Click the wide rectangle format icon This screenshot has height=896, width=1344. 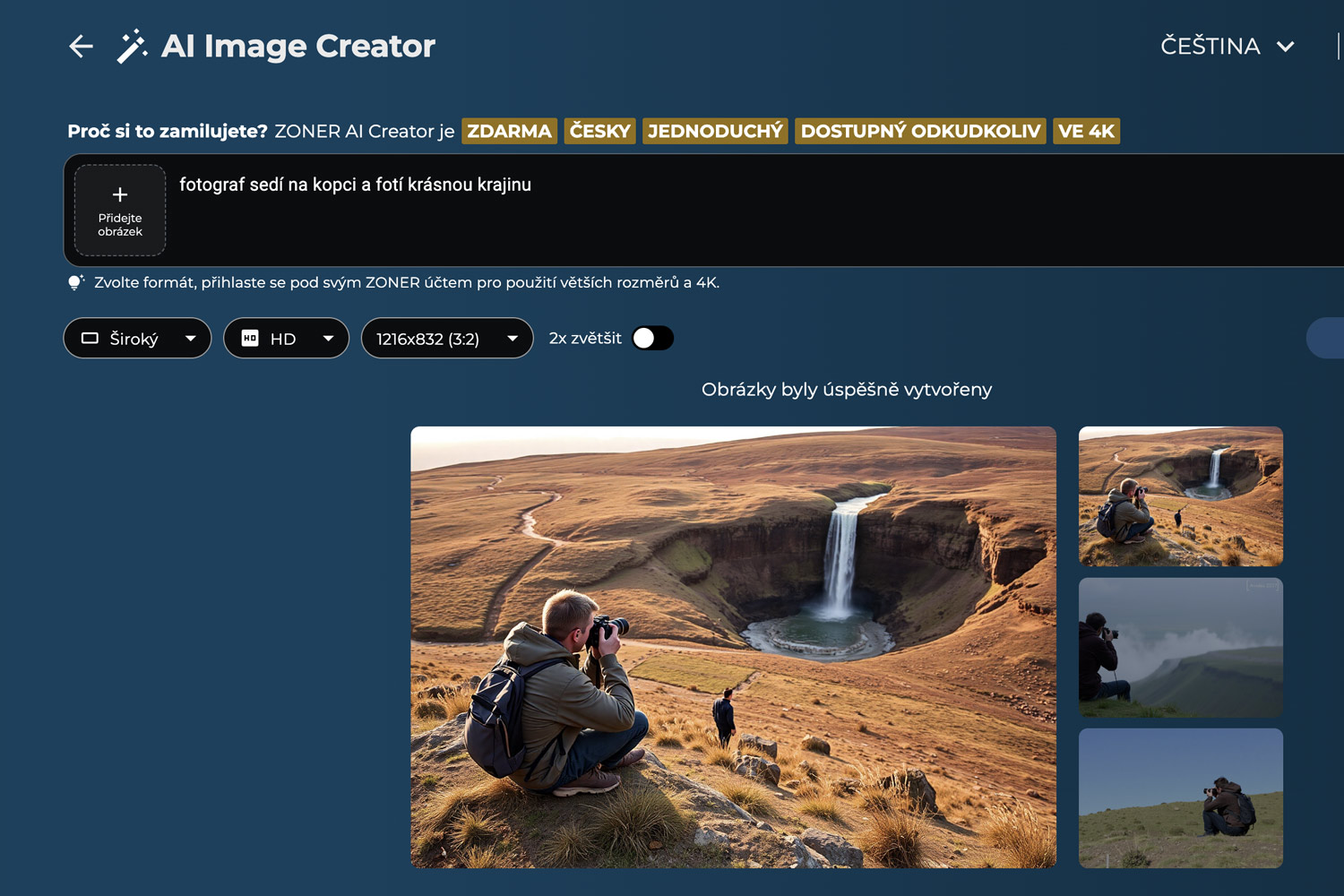click(x=90, y=339)
